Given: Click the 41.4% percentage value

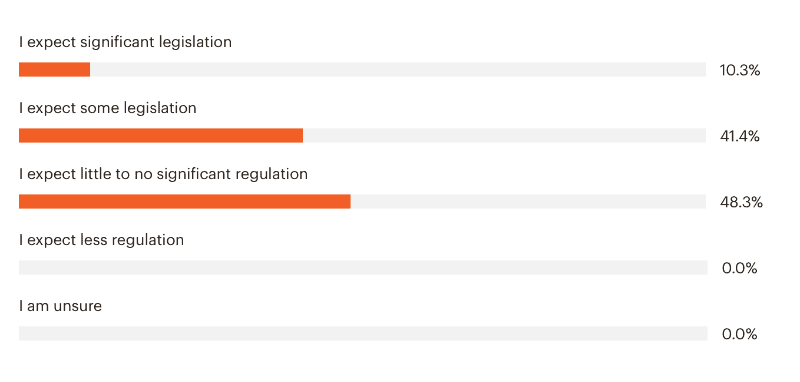Looking at the screenshot, I should 739,137.
